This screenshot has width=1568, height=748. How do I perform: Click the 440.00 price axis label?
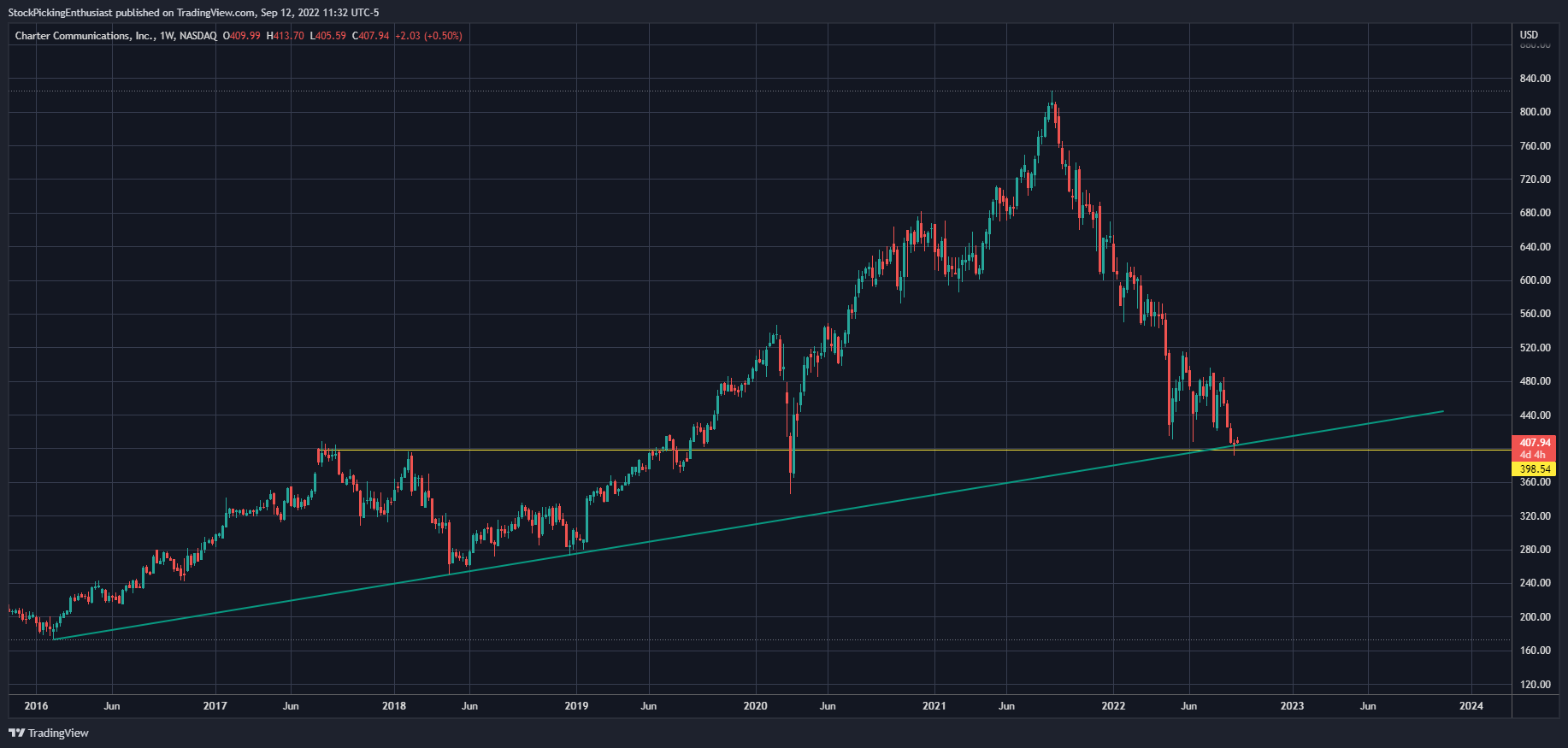(x=1535, y=415)
